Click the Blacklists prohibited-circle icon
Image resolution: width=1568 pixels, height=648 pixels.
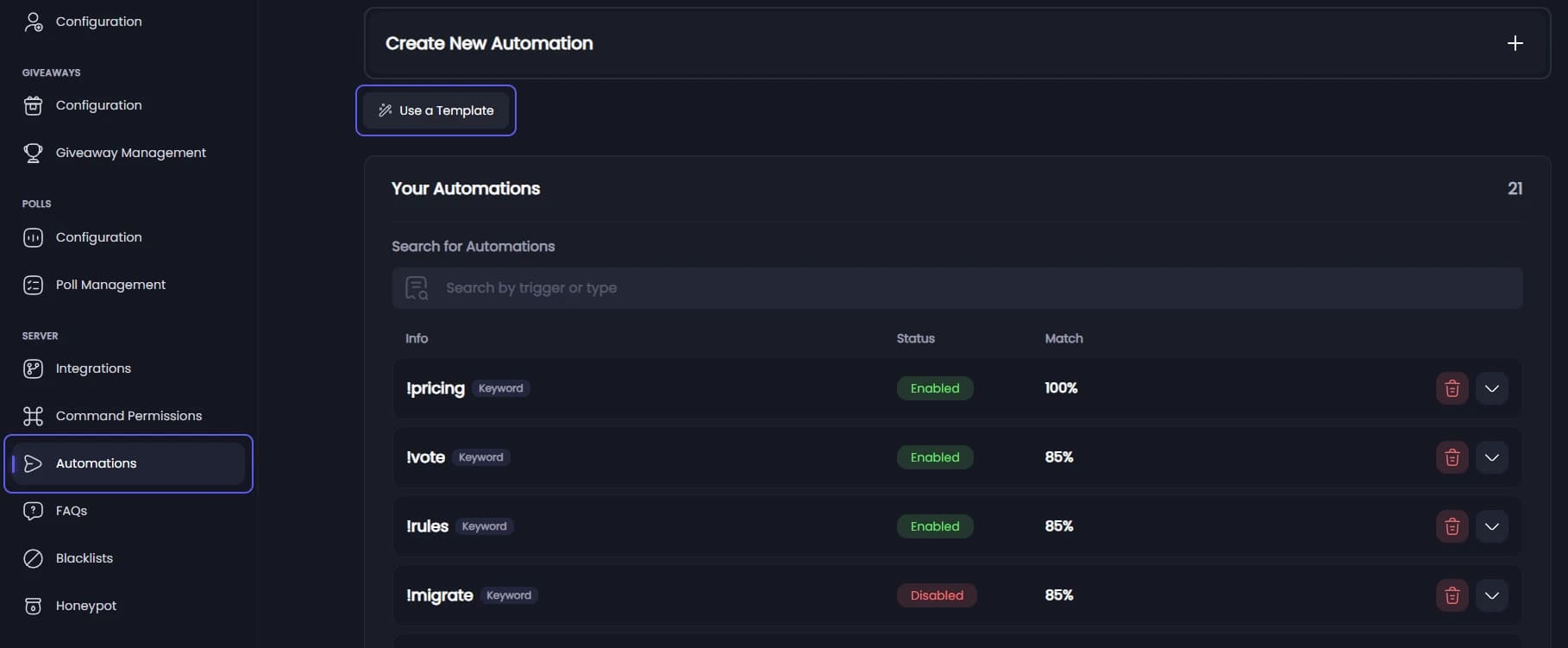click(x=33, y=558)
